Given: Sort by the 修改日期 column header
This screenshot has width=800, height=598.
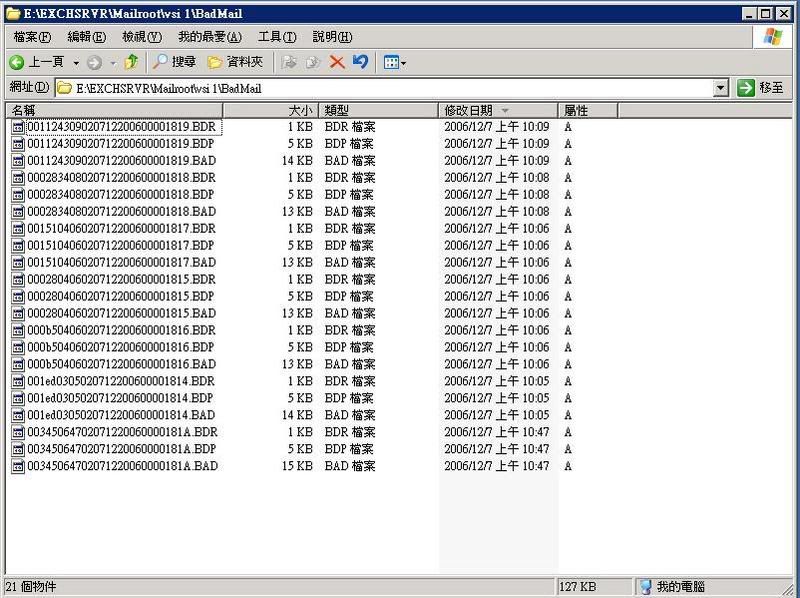Looking at the screenshot, I should [x=468, y=110].
